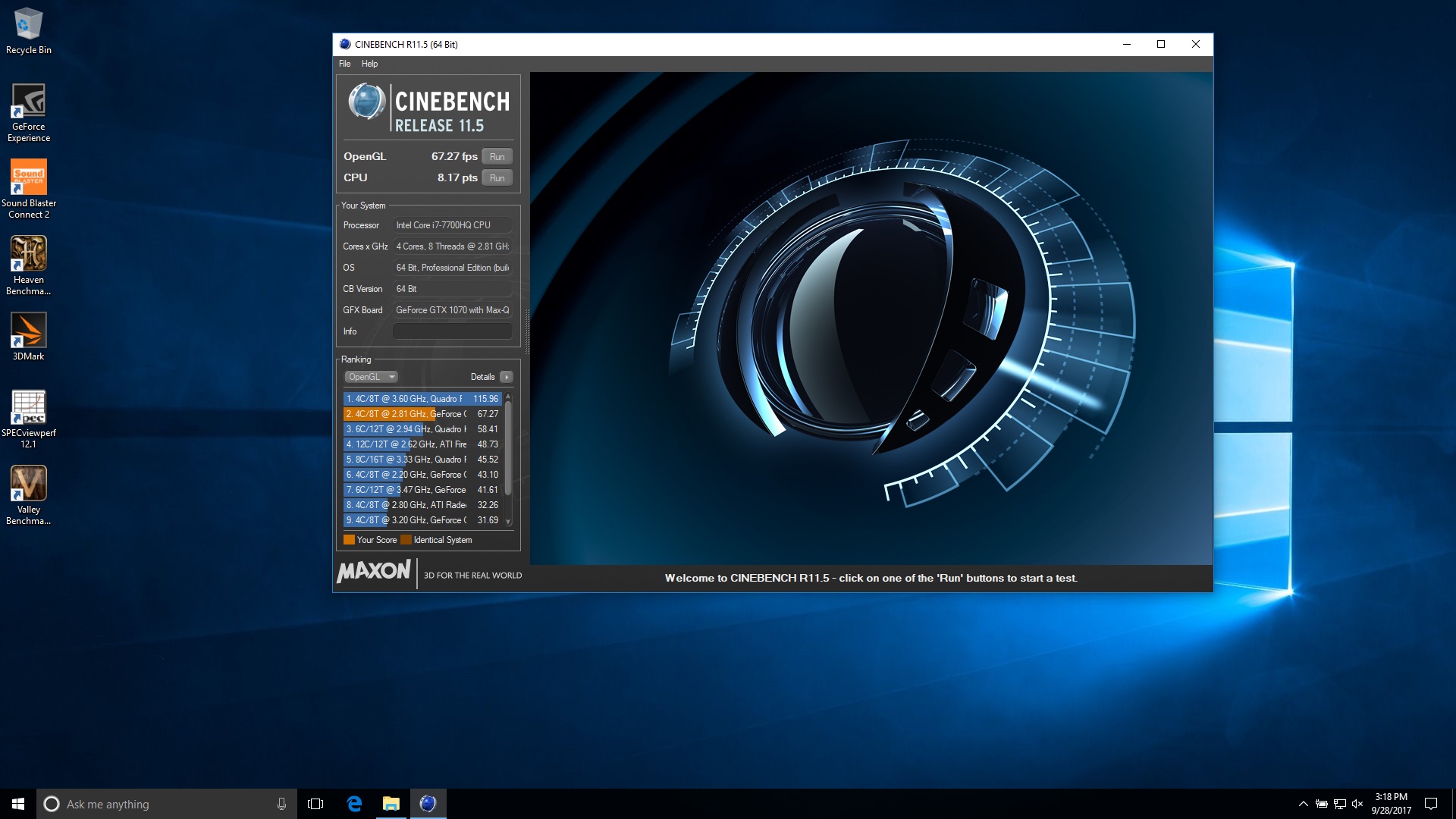Click ranking list scrollbar down arrow

click(508, 522)
